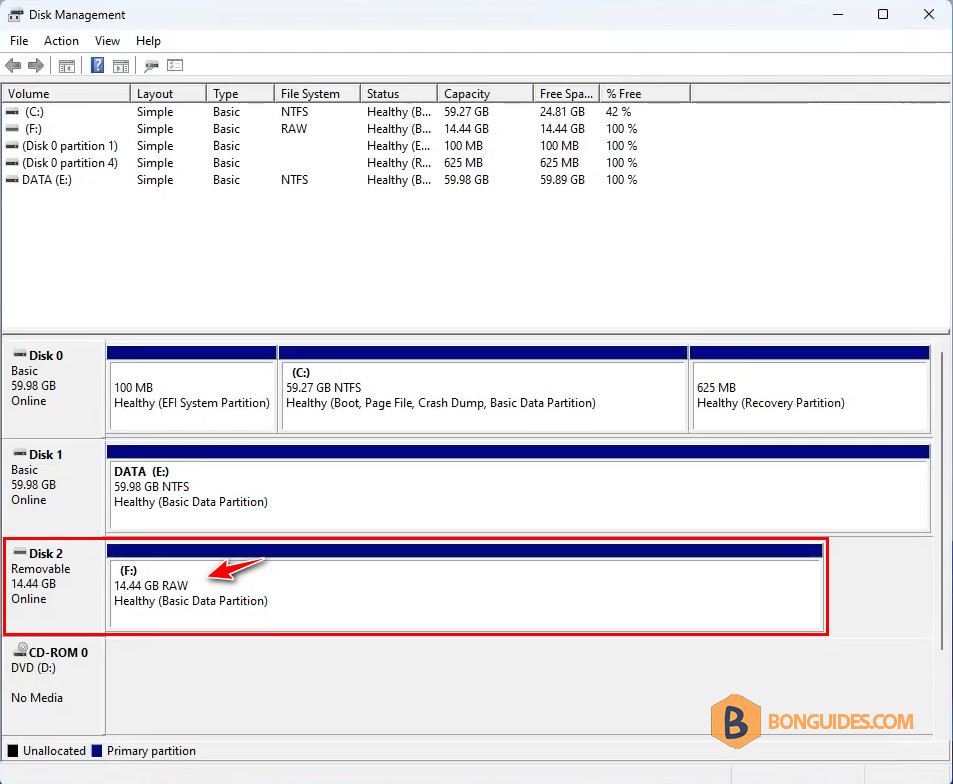Select the DATA (E:) volume drive icon

click(x=12, y=180)
